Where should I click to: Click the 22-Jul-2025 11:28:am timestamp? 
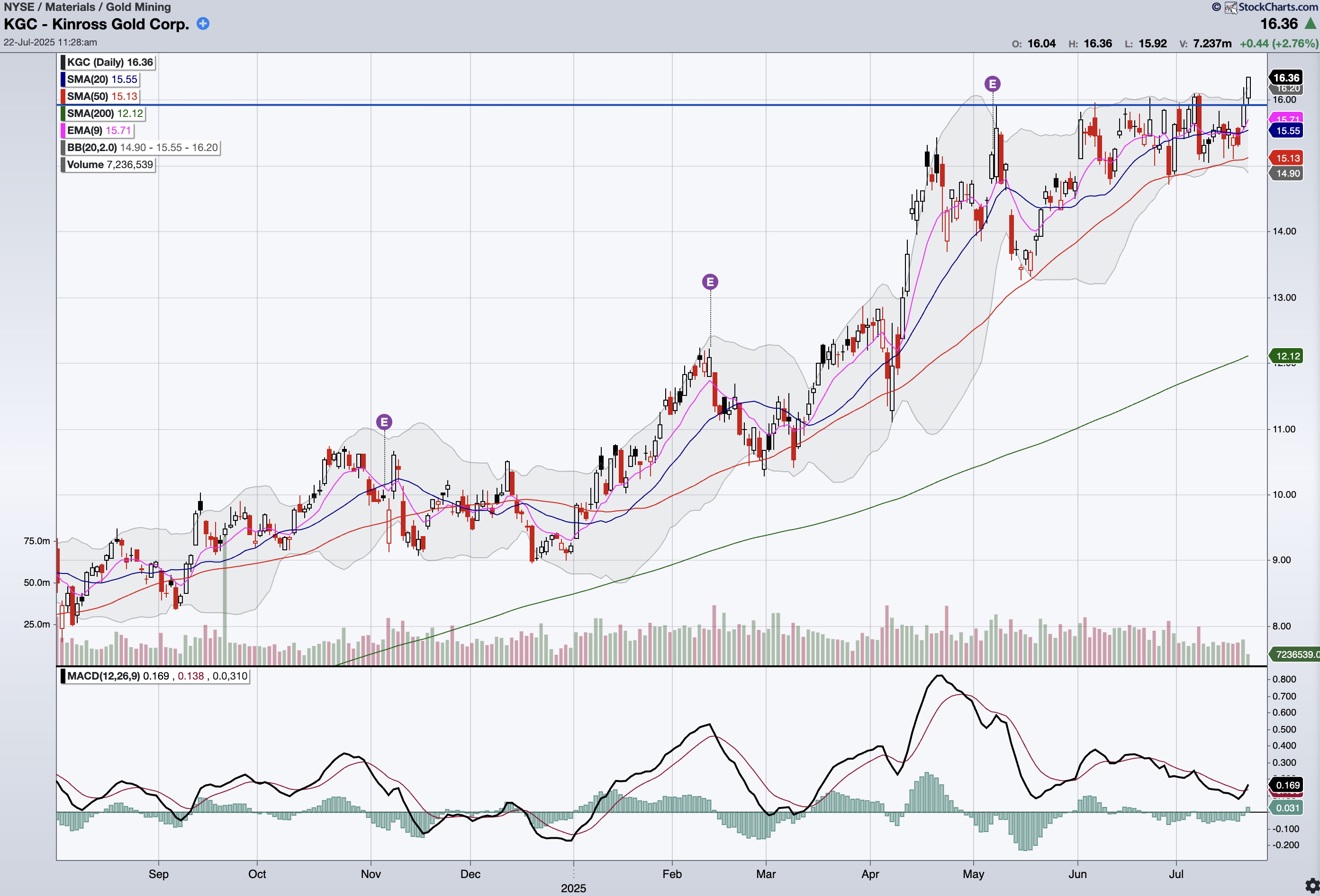[x=51, y=43]
